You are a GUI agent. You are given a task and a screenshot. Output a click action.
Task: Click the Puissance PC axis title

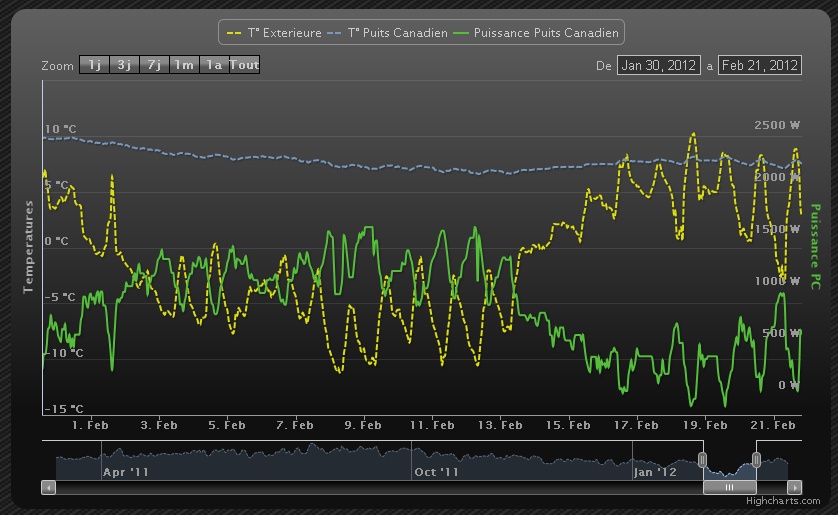[815, 246]
